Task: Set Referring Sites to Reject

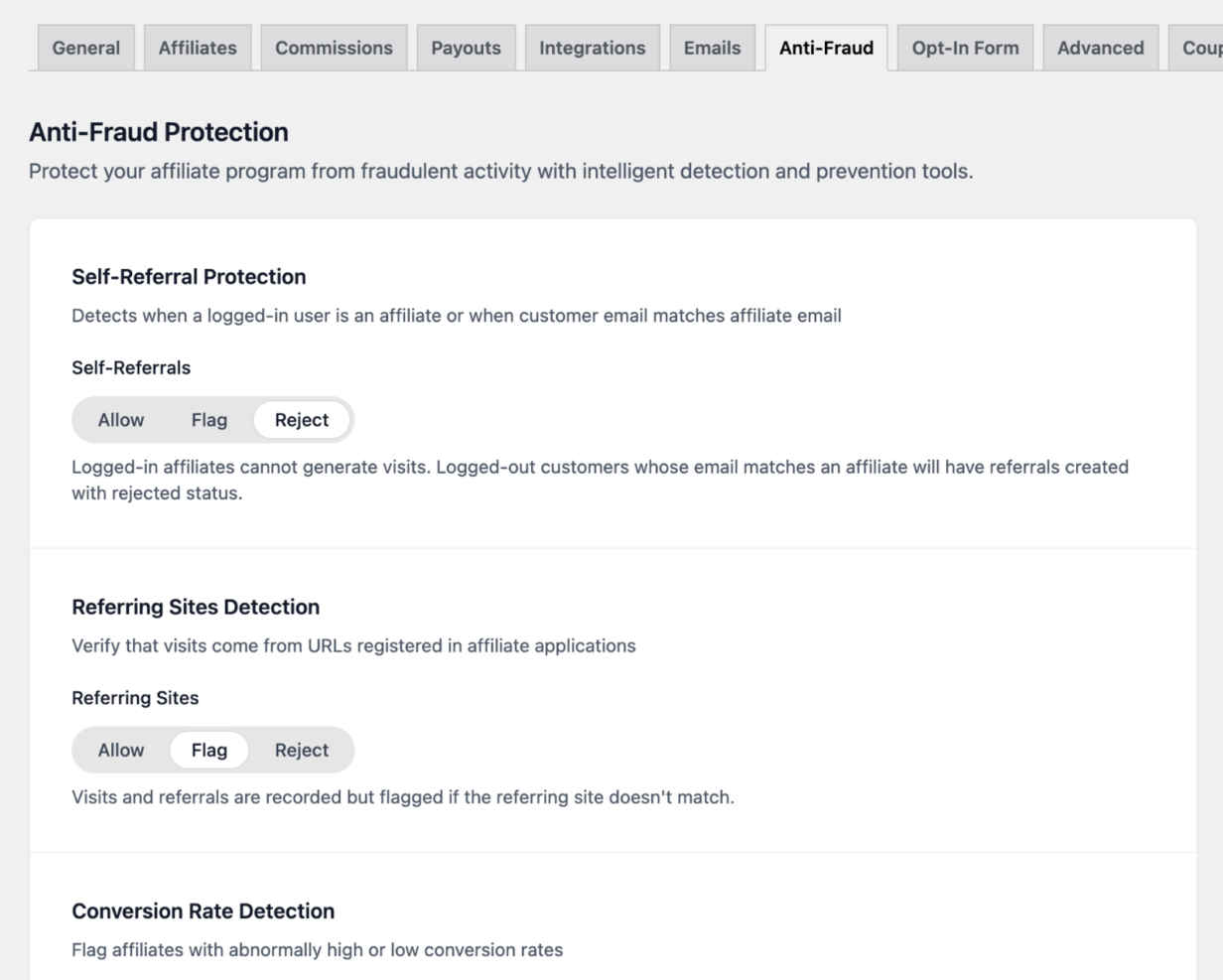Action: click(x=301, y=750)
